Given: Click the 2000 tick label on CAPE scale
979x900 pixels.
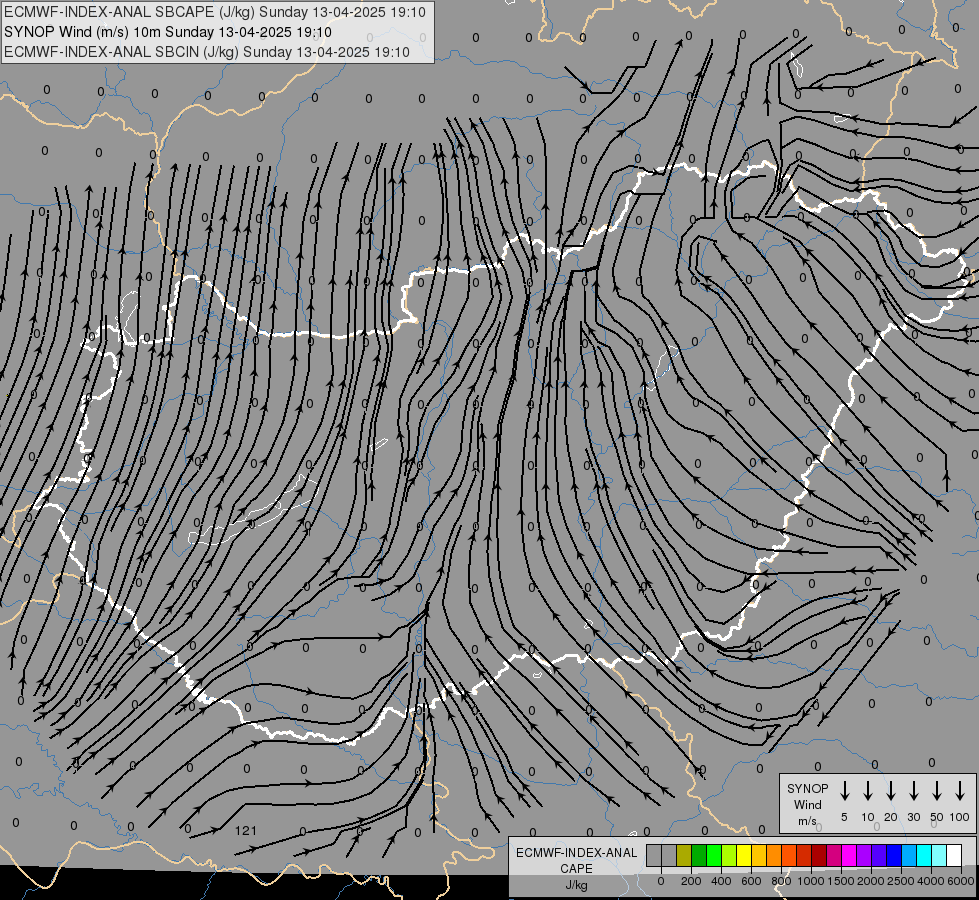Looking at the screenshot, I should [871, 881].
